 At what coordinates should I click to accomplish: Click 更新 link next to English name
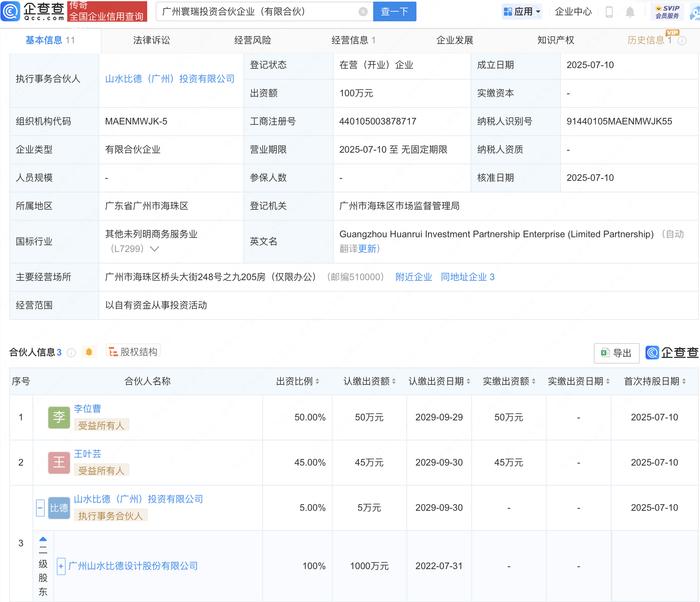tap(367, 249)
